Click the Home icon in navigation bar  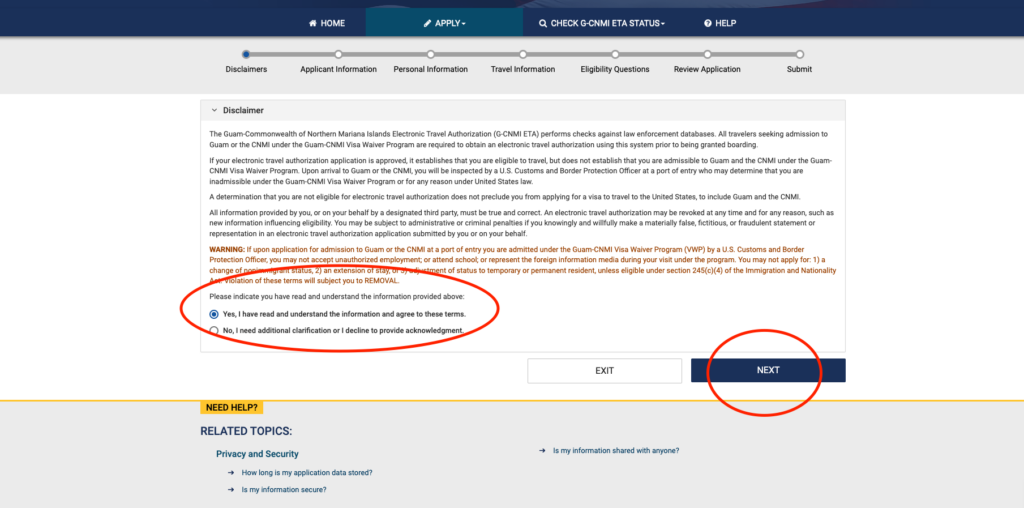[313, 23]
